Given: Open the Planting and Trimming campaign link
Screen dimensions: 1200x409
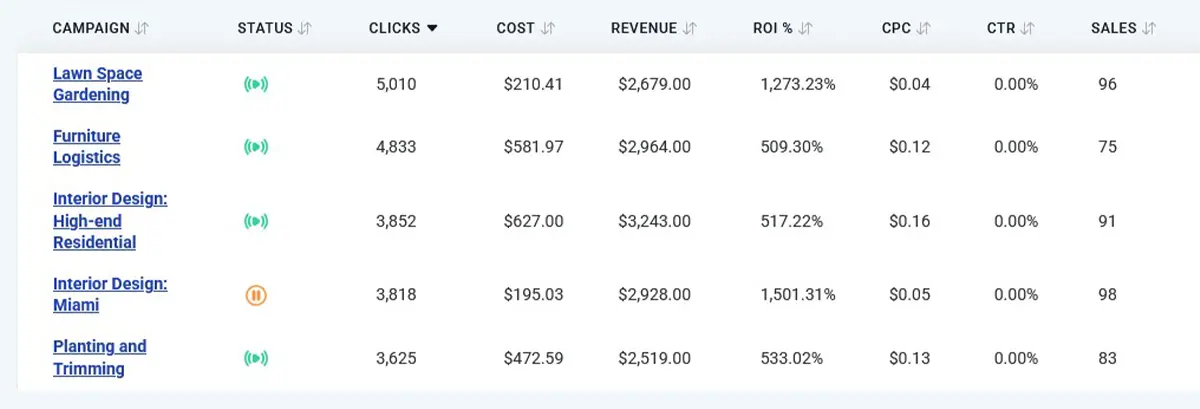Looking at the screenshot, I should tap(99, 357).
